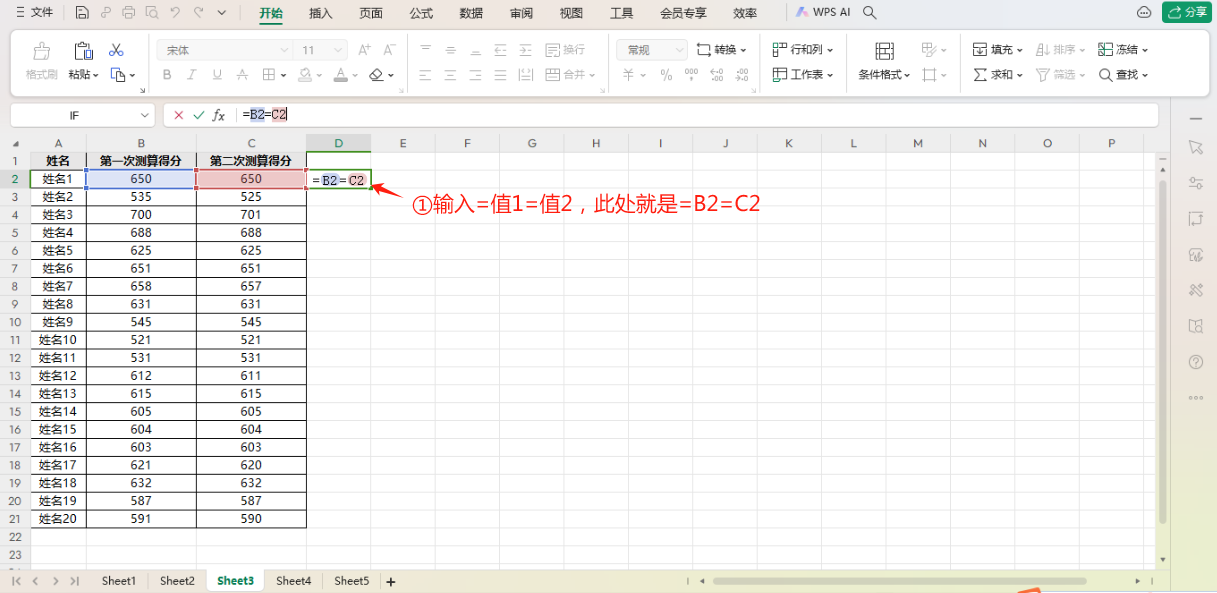This screenshot has height=593, width=1217.
Task: Click the Print Preview icon
Action: click(151, 13)
